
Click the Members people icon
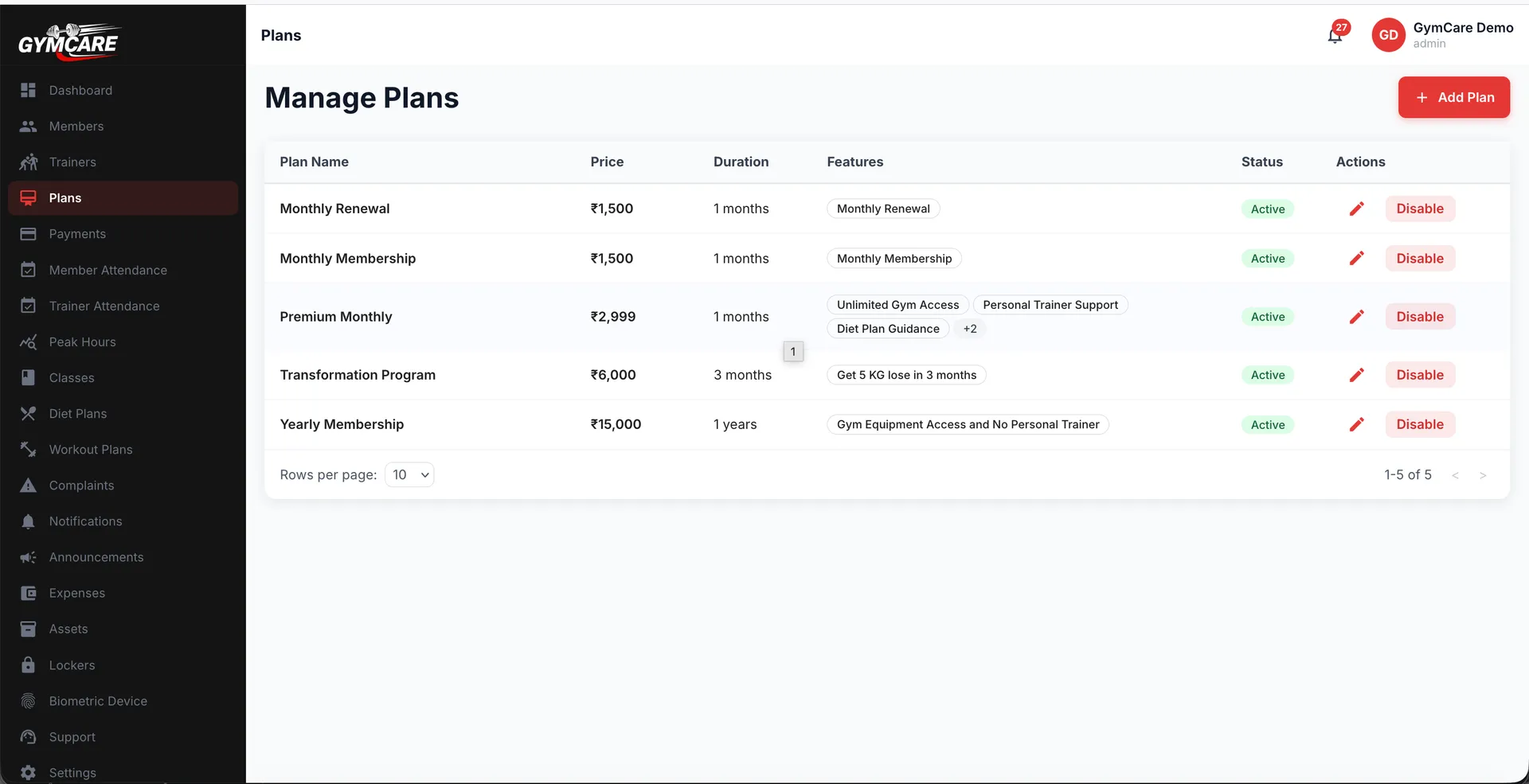click(x=29, y=126)
